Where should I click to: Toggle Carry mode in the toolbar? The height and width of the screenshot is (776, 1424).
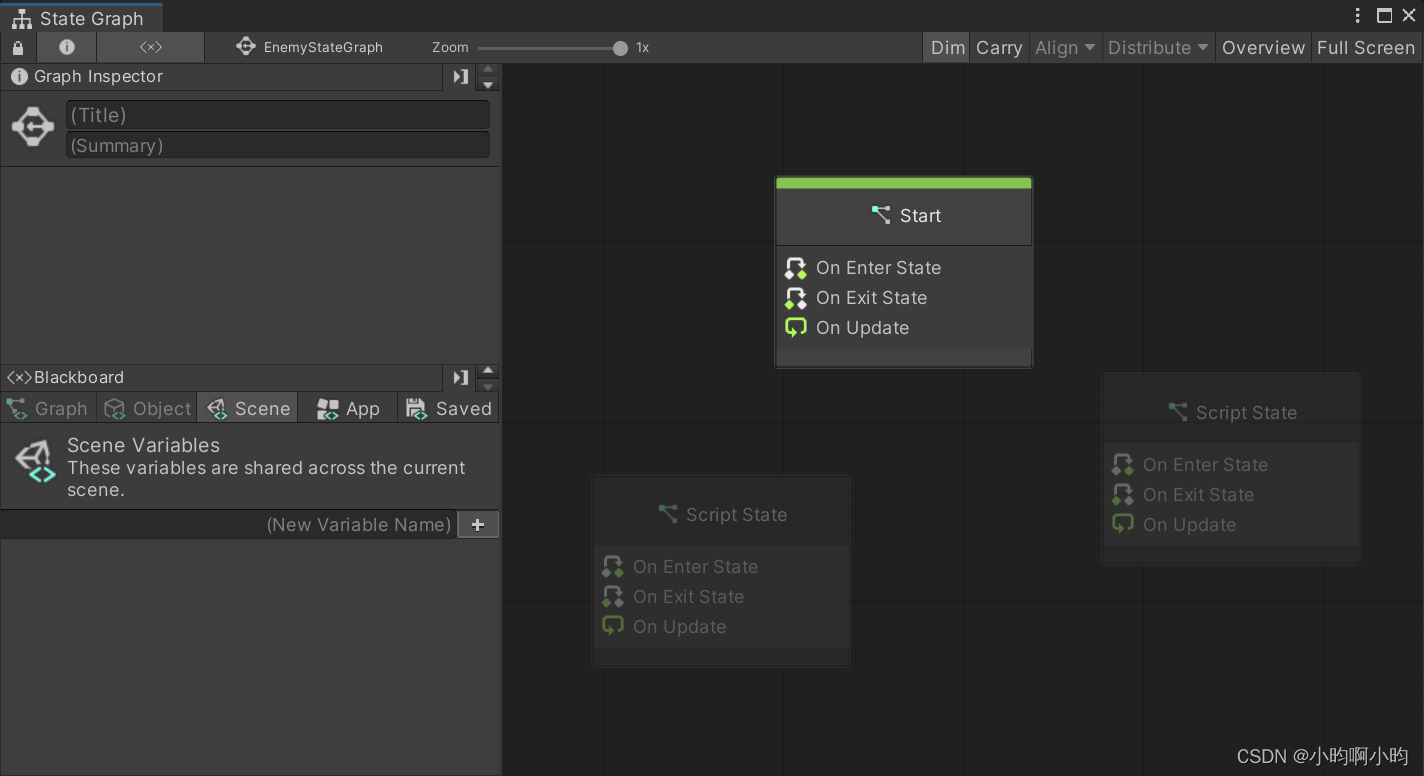click(x=998, y=47)
